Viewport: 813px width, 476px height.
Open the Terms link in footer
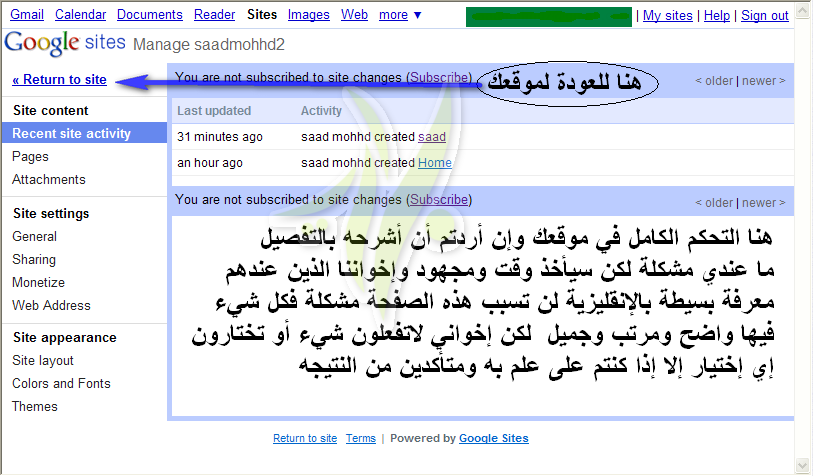tap(361, 438)
